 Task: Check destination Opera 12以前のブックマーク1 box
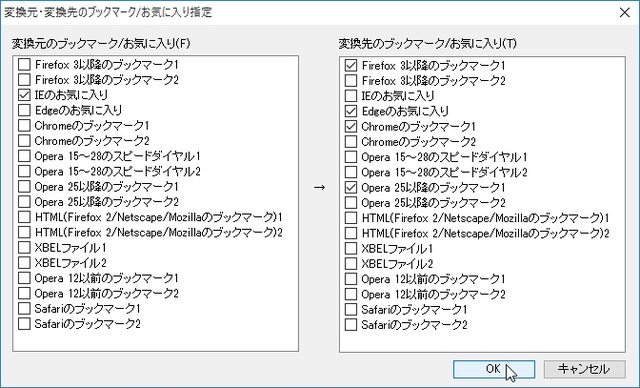pyautogui.click(x=351, y=279)
